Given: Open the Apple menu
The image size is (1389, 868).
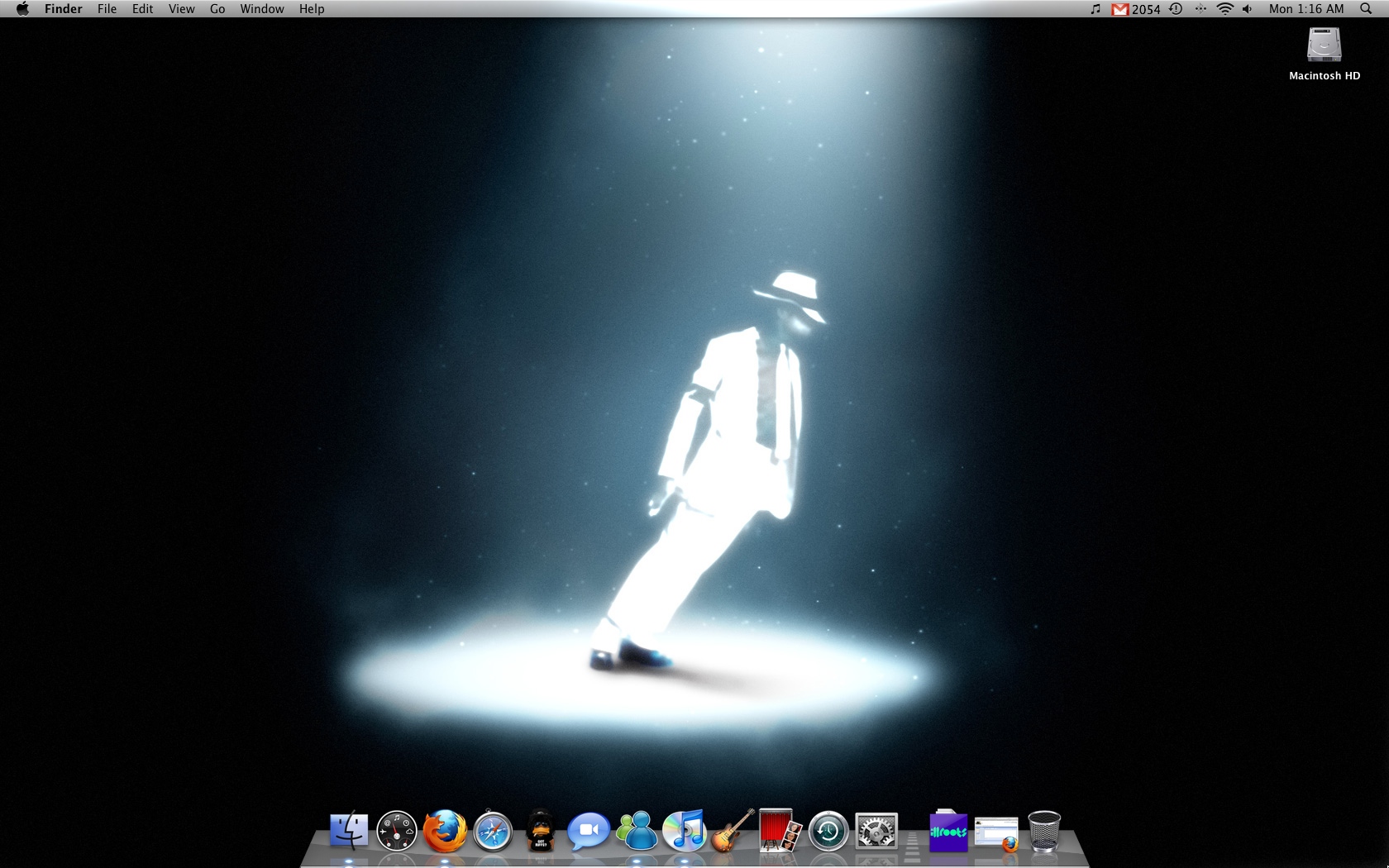Looking at the screenshot, I should (x=22, y=9).
